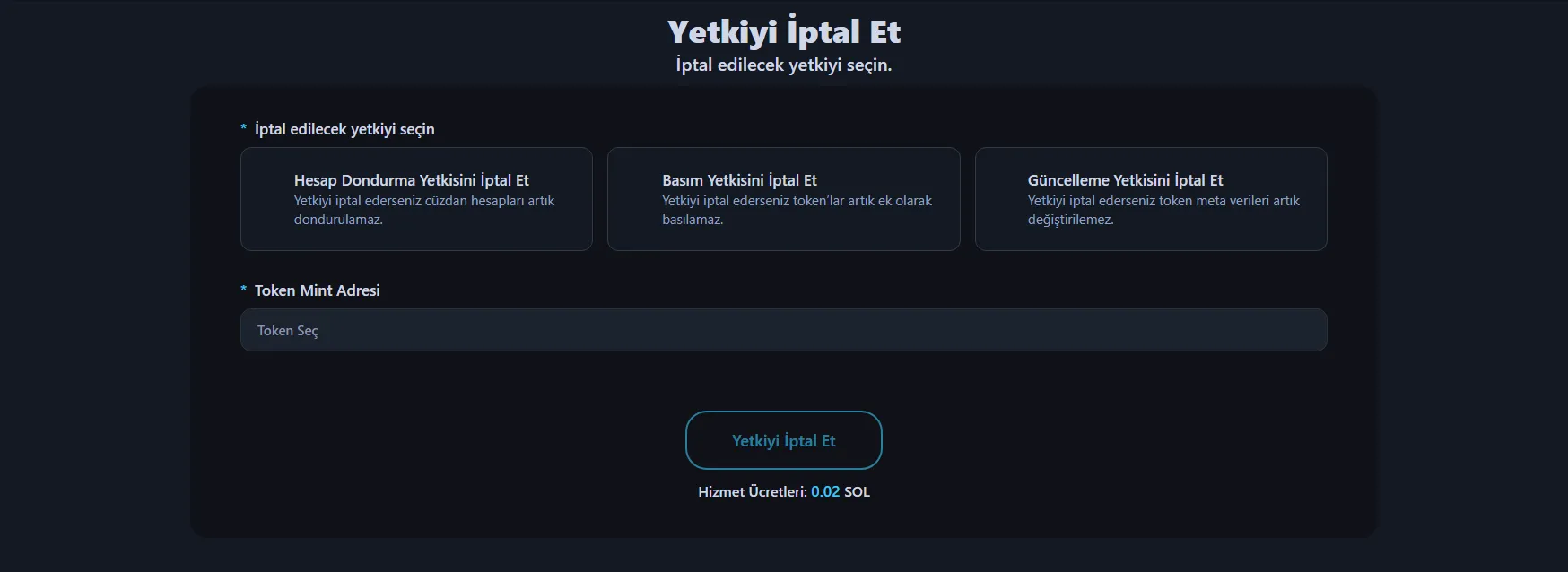Click the Hesap Dondurma card title text
1568x572 pixels.
411,180
